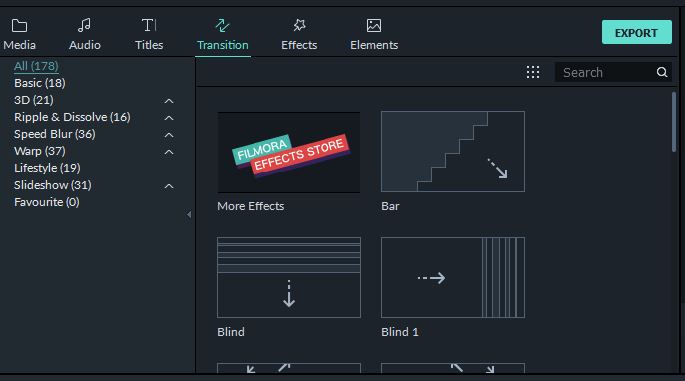Expand the 3D (21) category chevron

click(x=169, y=101)
